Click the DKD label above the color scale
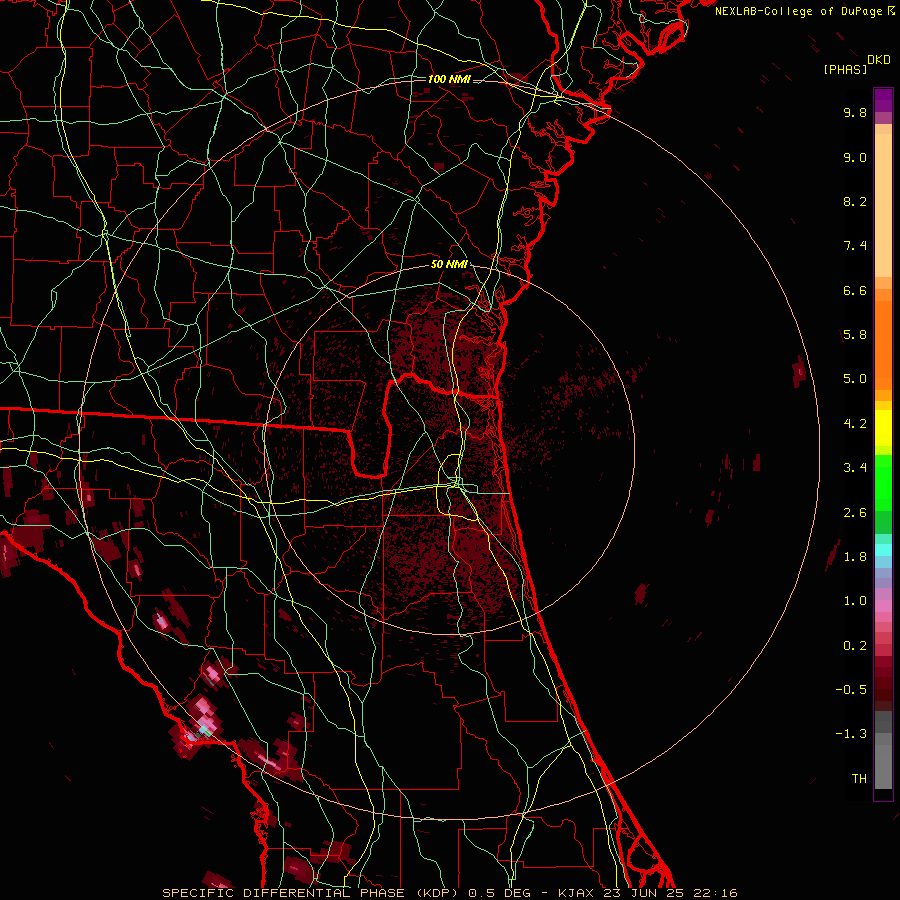Screen dimensions: 900x900 879,60
